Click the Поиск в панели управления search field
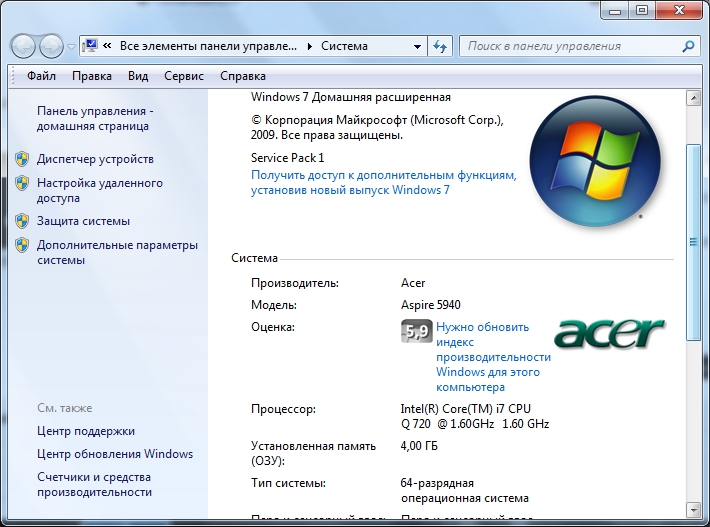Viewport: 710px width, 527px height. (570, 46)
